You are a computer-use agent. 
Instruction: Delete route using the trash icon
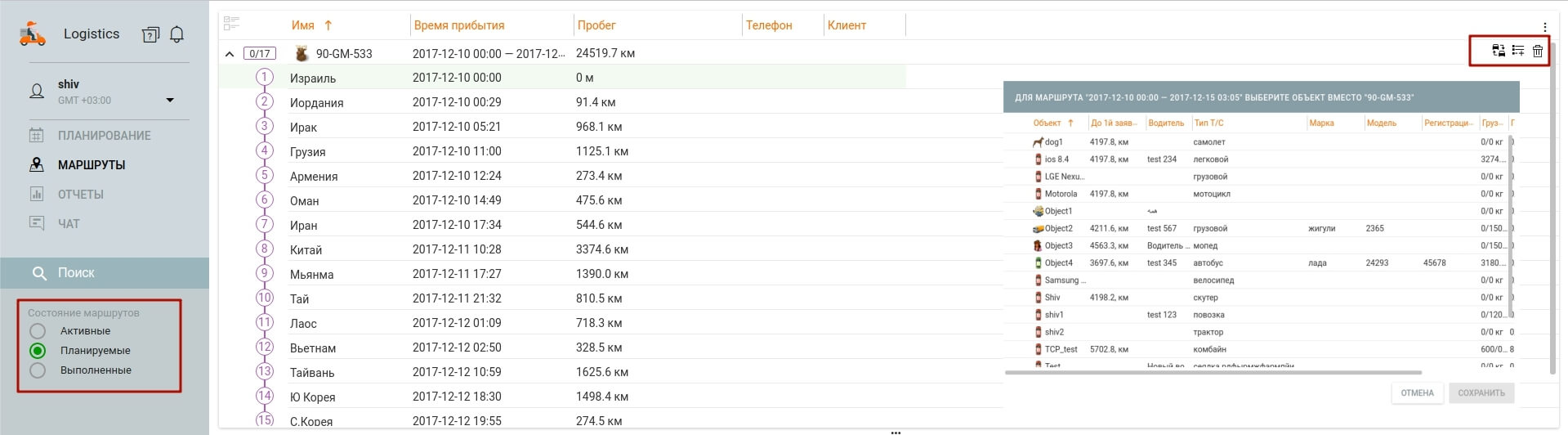coord(1537,51)
